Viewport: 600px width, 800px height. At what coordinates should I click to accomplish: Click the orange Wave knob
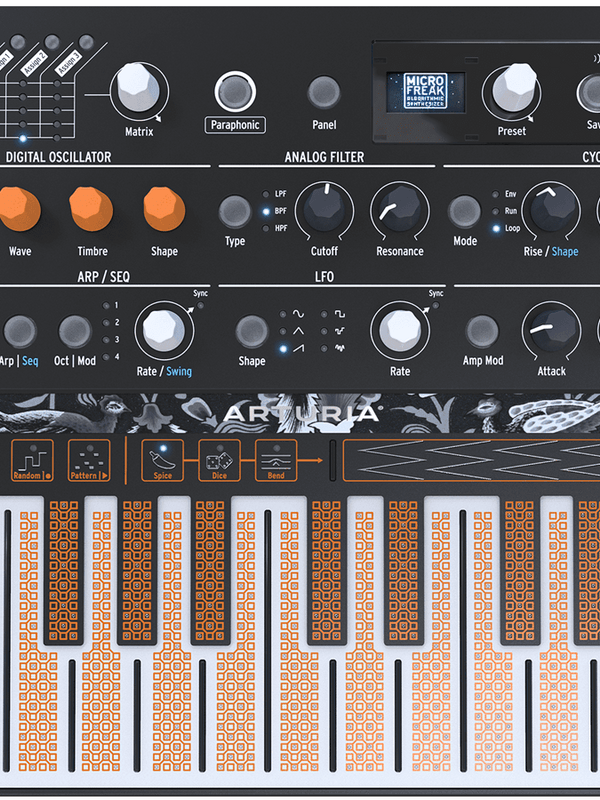click(19, 210)
